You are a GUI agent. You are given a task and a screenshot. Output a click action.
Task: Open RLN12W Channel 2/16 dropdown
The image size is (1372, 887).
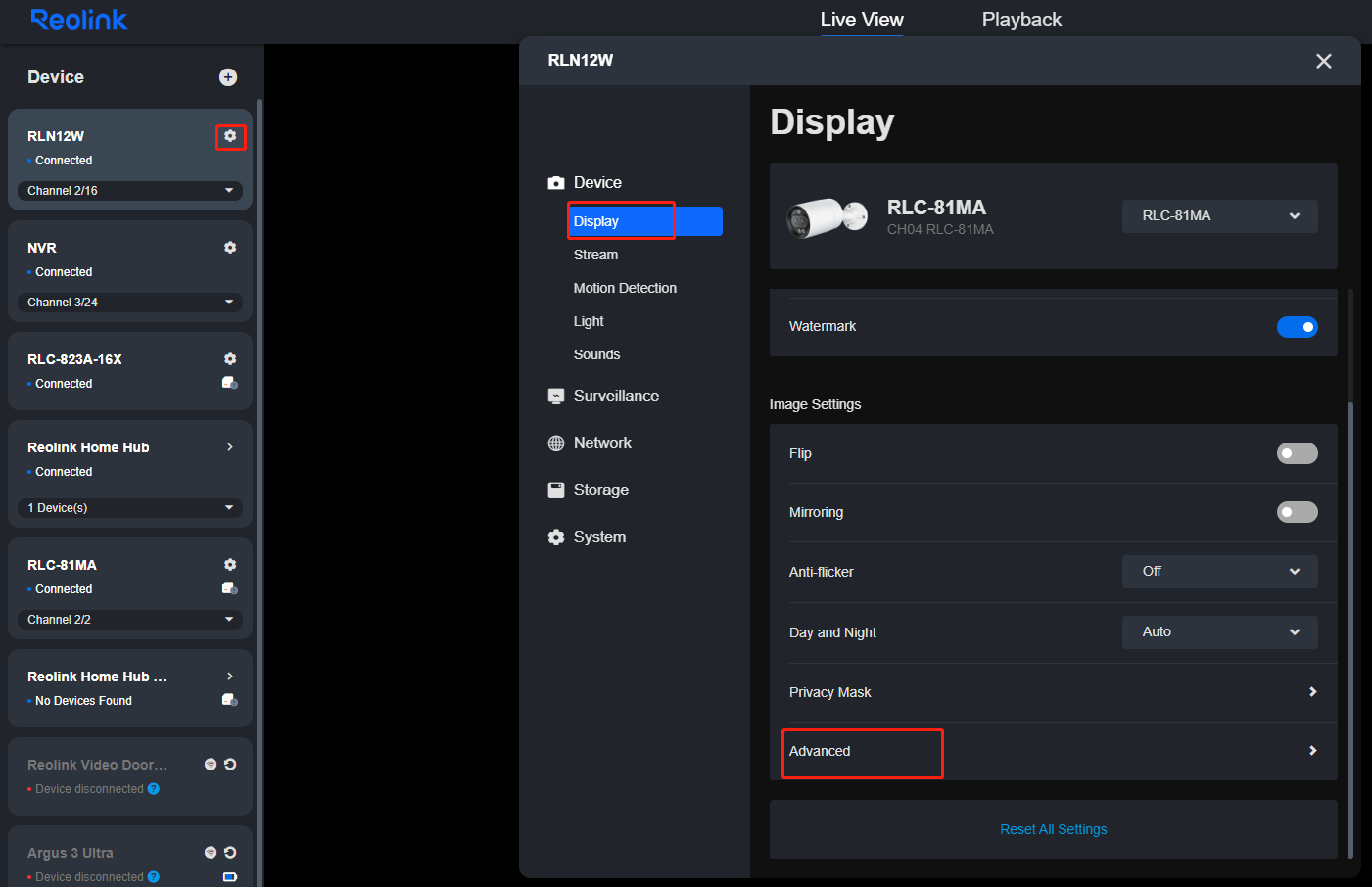click(130, 191)
